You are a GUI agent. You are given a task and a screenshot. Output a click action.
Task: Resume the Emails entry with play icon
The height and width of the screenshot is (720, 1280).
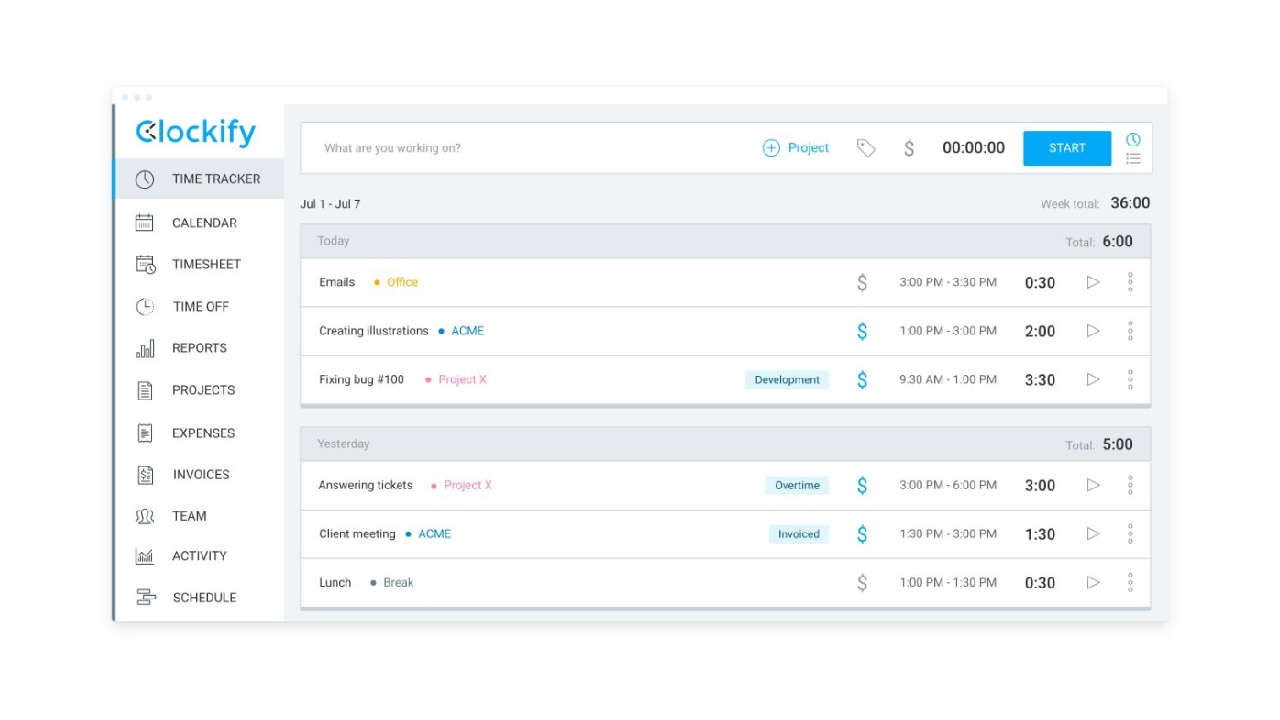point(1093,283)
